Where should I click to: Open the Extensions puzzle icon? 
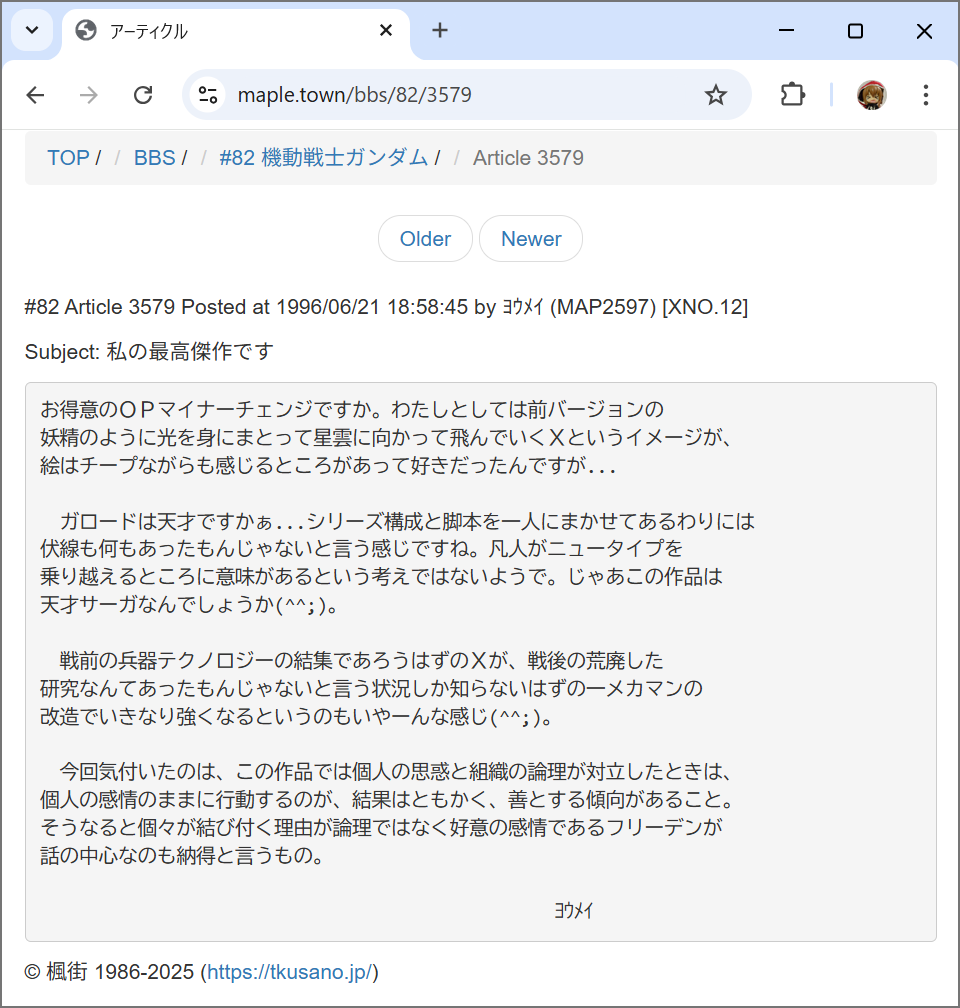[792, 95]
